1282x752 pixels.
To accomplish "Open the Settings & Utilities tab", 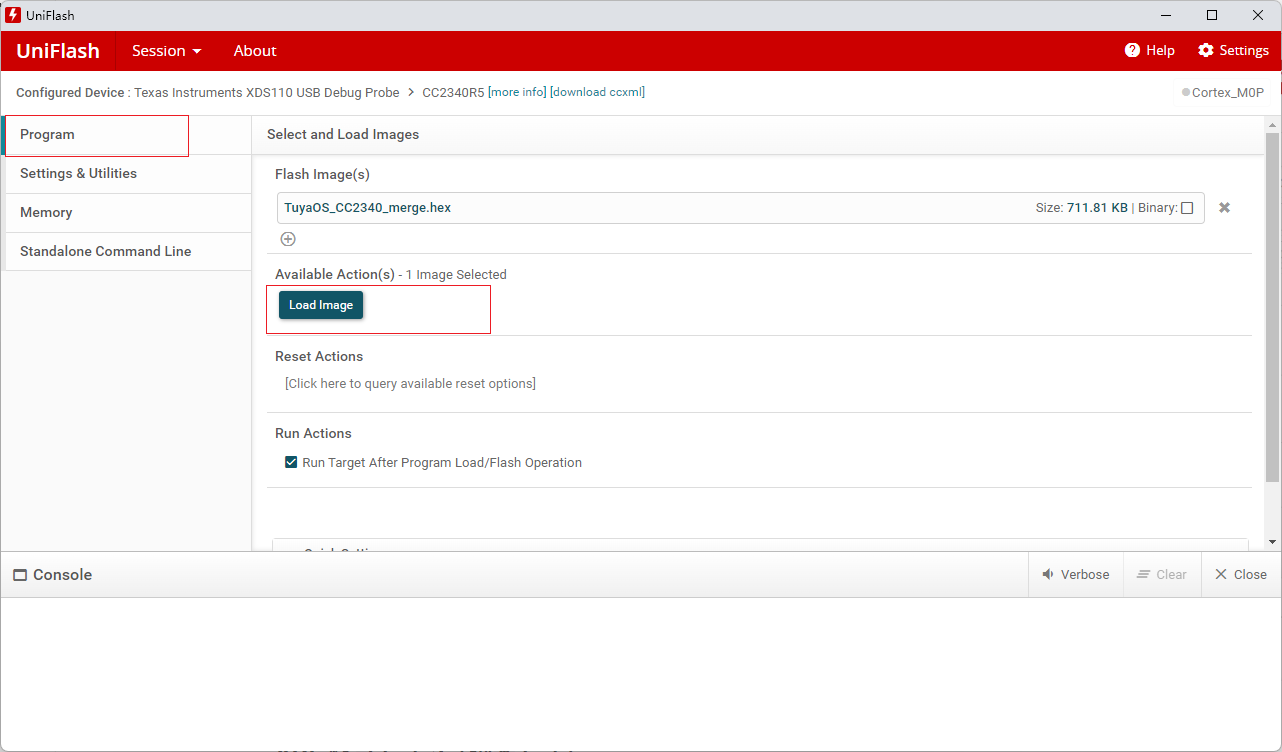I will coord(126,174).
